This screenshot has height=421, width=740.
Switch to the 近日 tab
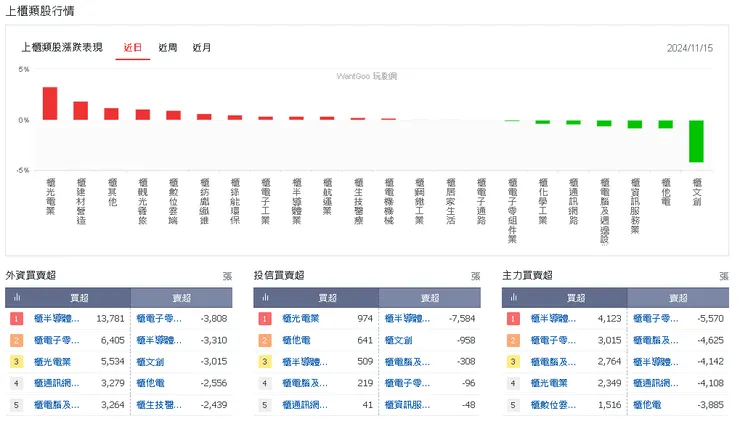pyautogui.click(x=133, y=48)
